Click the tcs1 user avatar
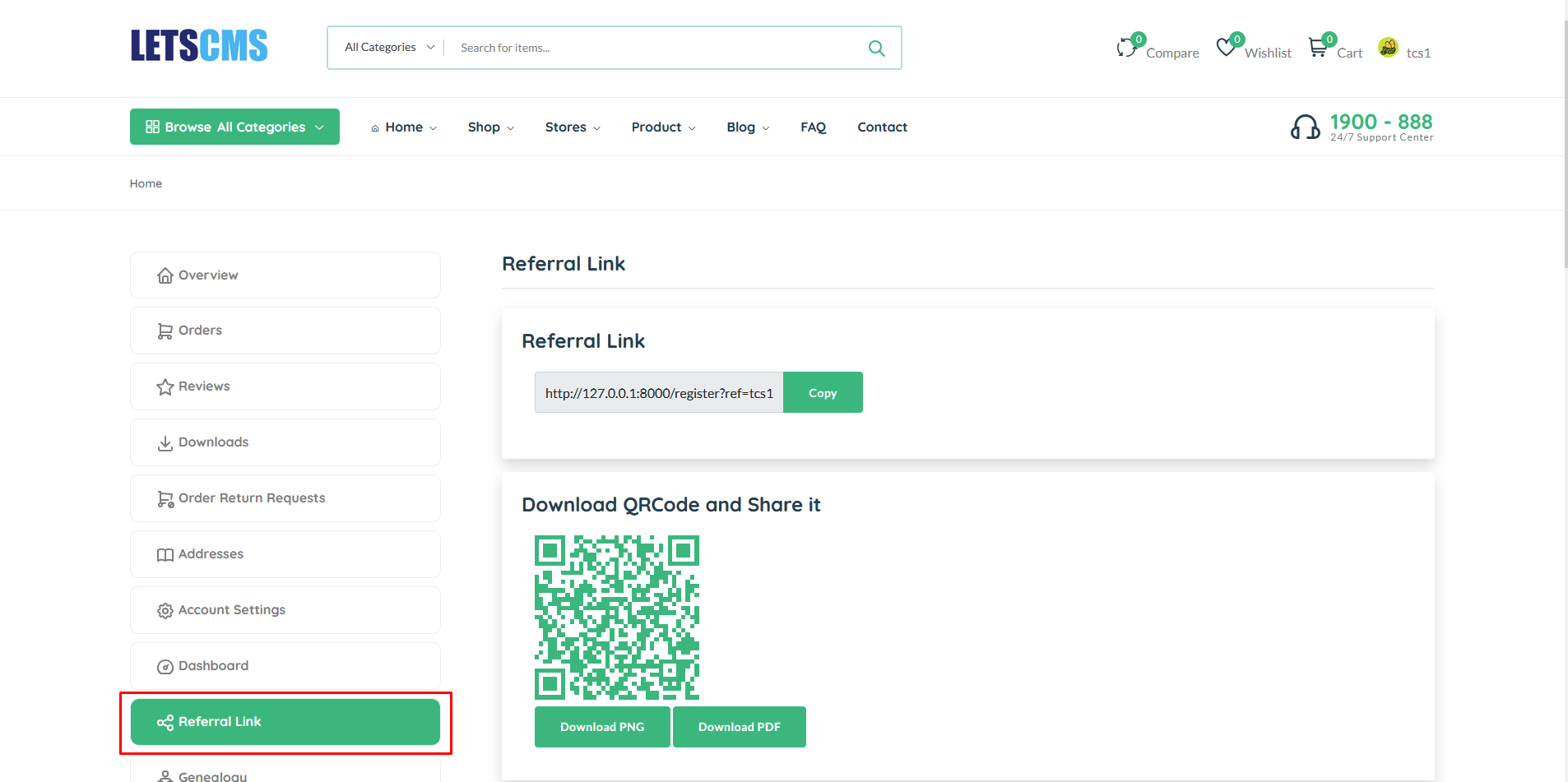This screenshot has height=782, width=1568. tap(1389, 48)
